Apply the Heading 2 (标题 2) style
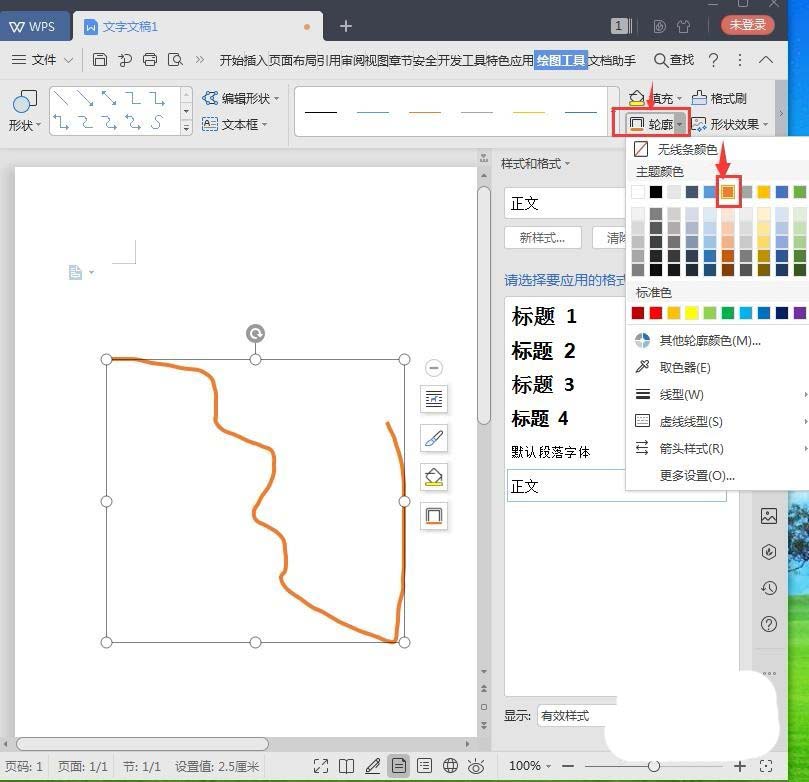The image size is (809, 782). click(543, 351)
